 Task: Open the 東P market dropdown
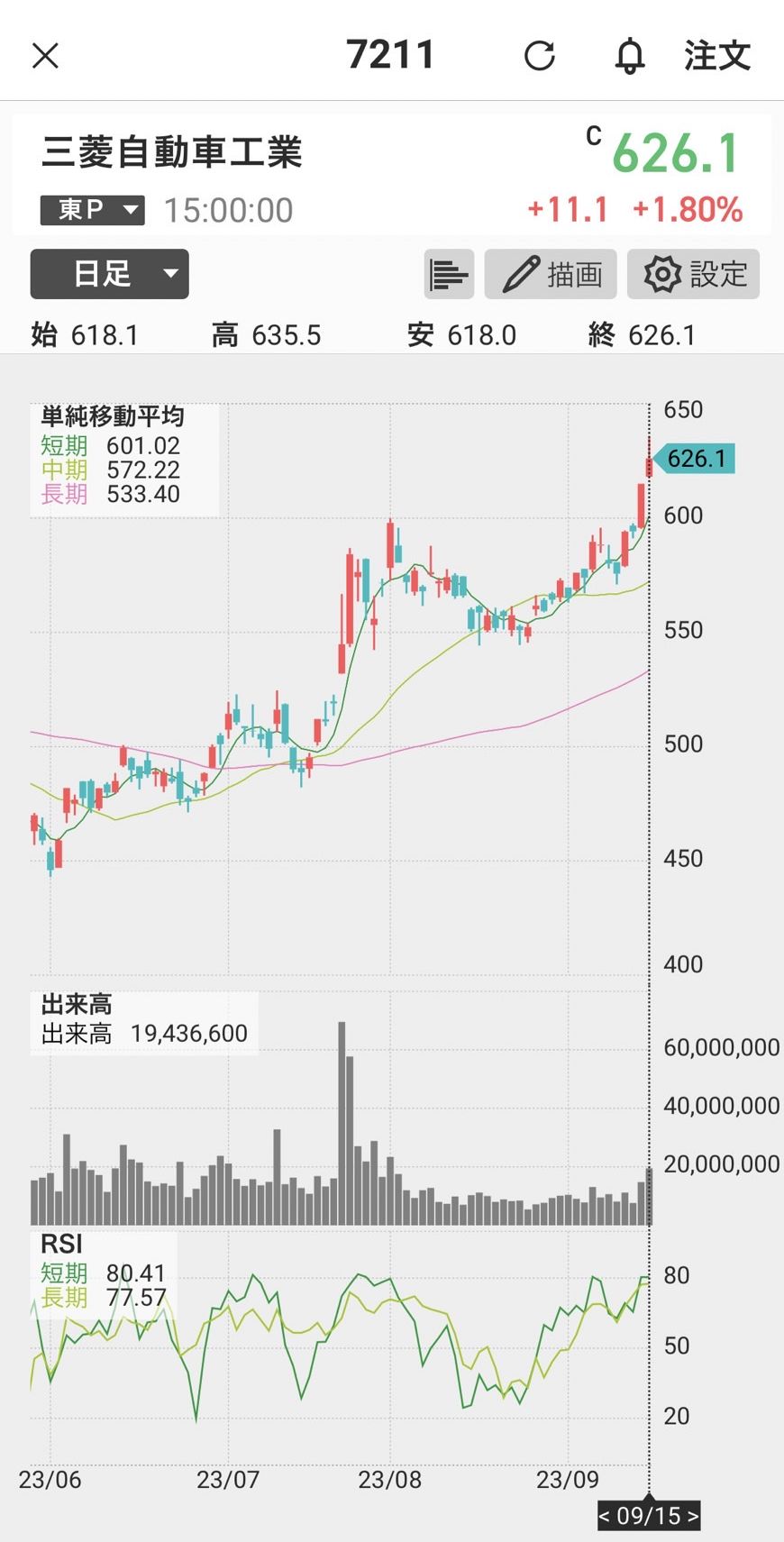coord(92,210)
